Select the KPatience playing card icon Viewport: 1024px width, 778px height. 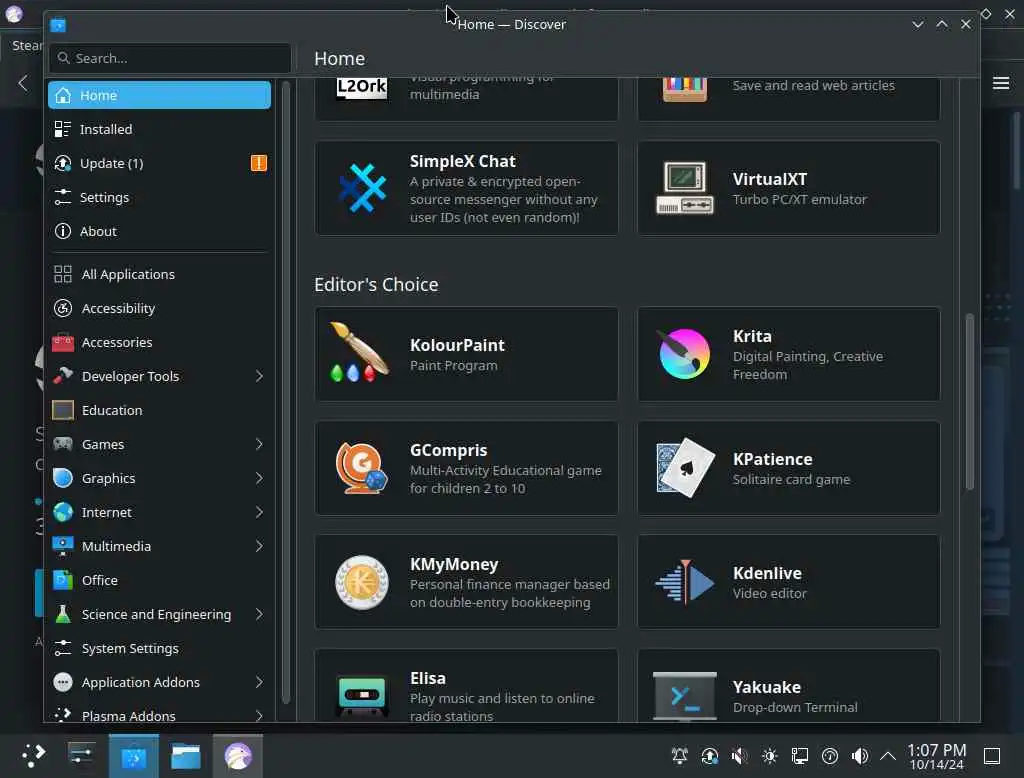coord(684,468)
